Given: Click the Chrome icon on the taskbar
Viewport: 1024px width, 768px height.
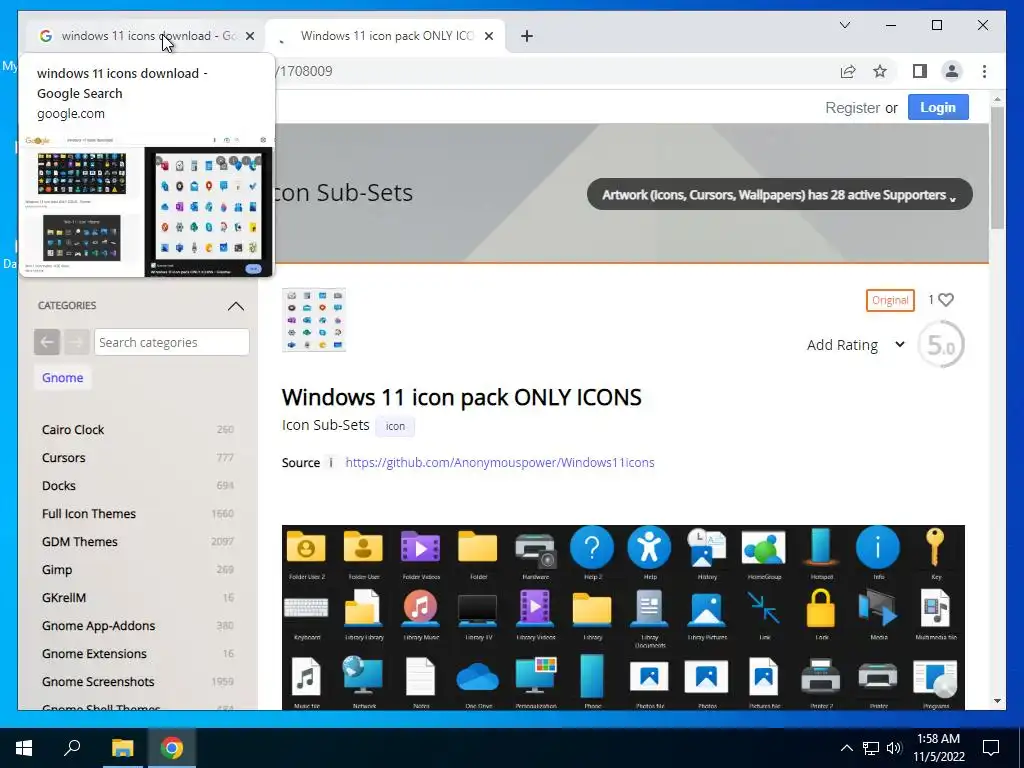Looking at the screenshot, I should click(x=172, y=748).
